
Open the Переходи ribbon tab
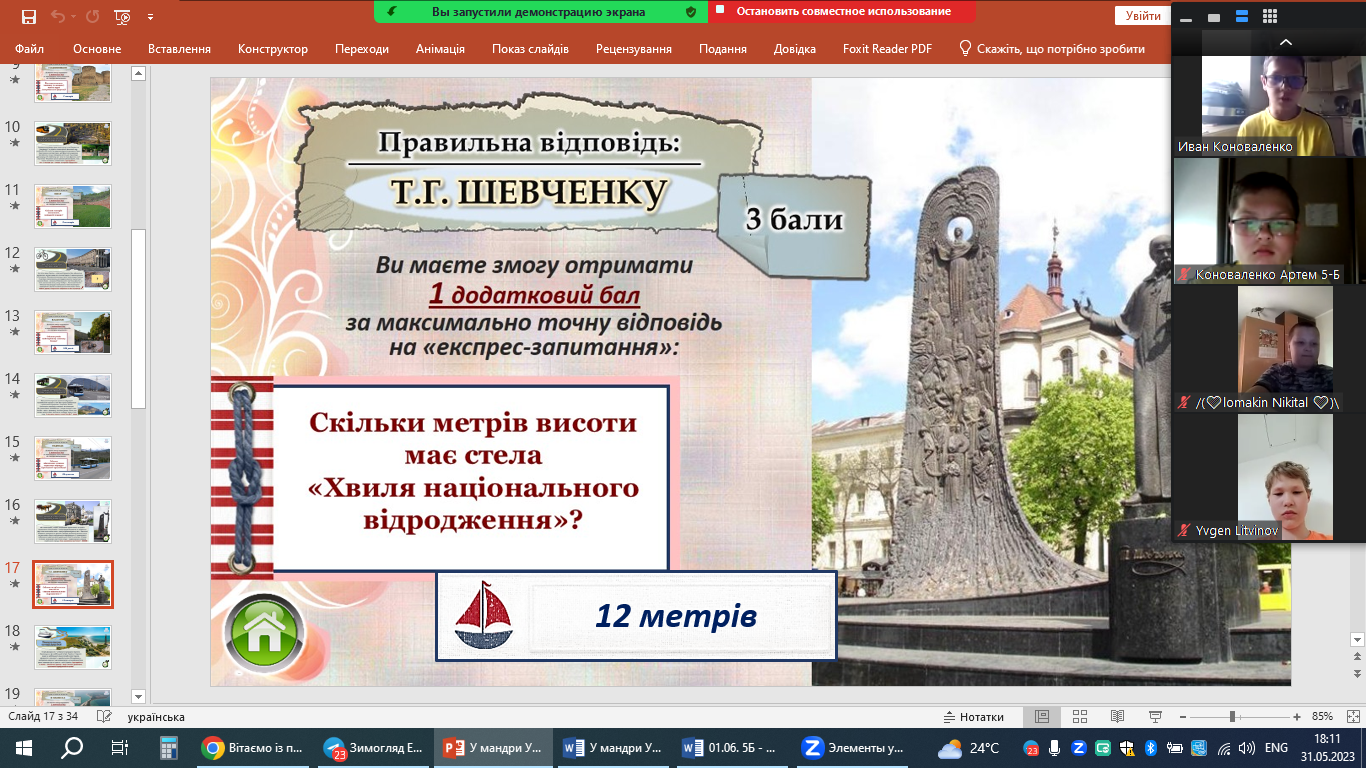click(x=364, y=49)
